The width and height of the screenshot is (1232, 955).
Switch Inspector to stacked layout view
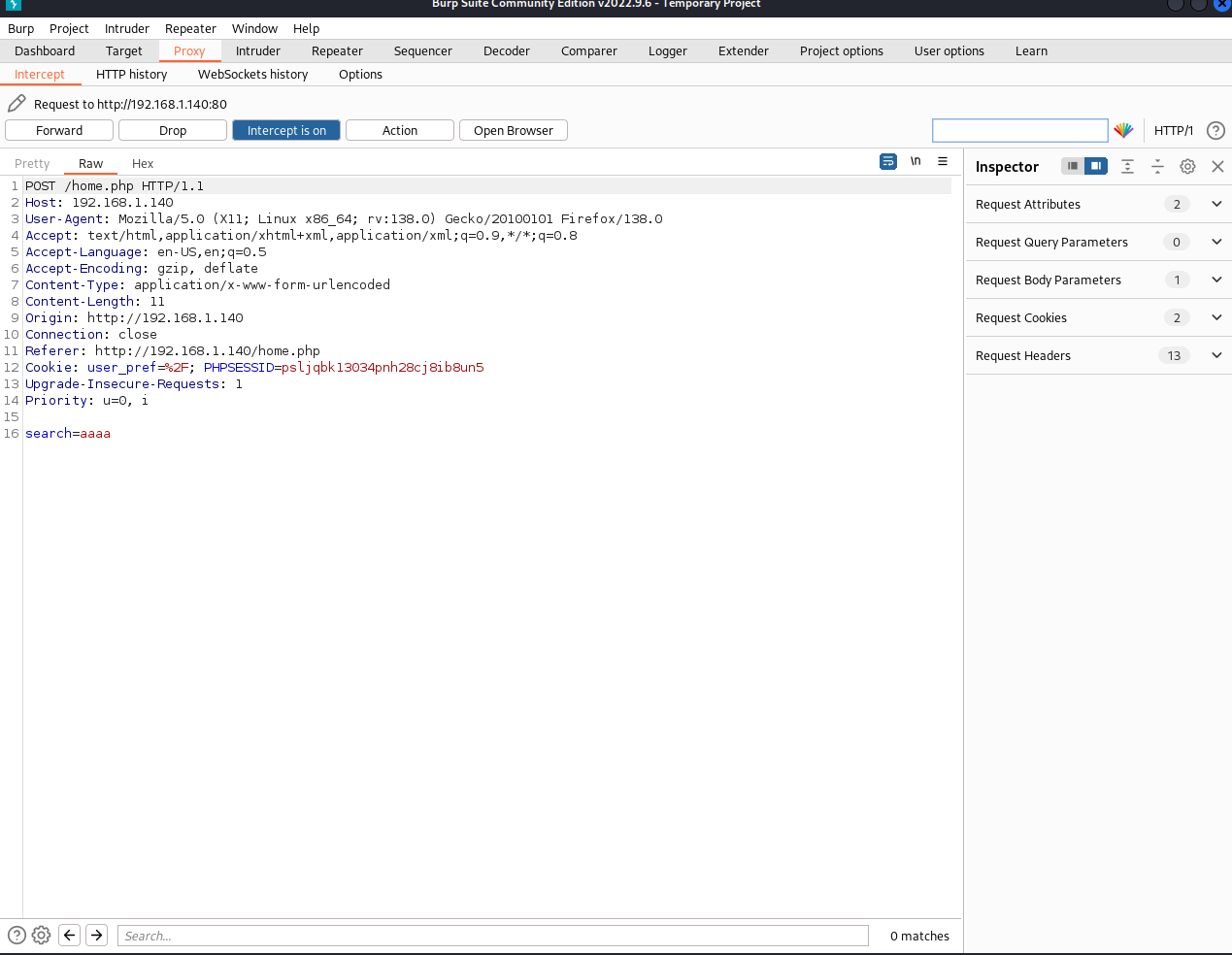point(1073,166)
